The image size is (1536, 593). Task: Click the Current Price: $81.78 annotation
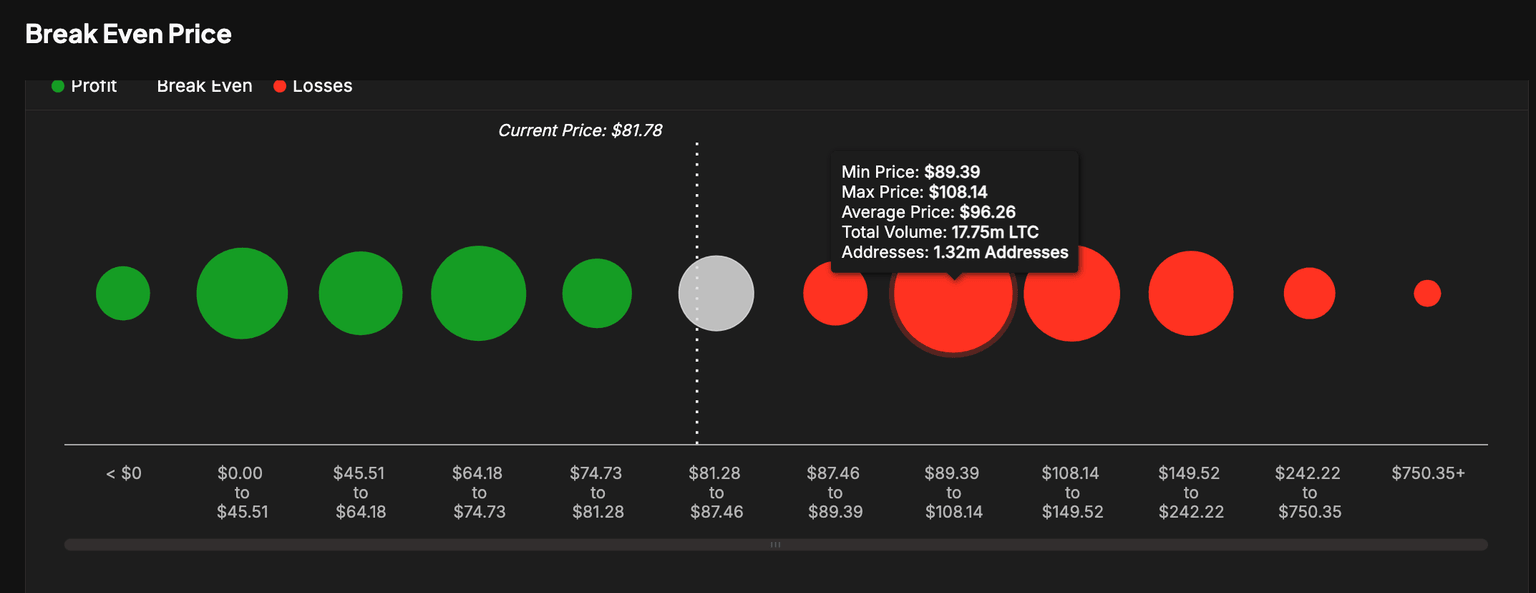581,130
